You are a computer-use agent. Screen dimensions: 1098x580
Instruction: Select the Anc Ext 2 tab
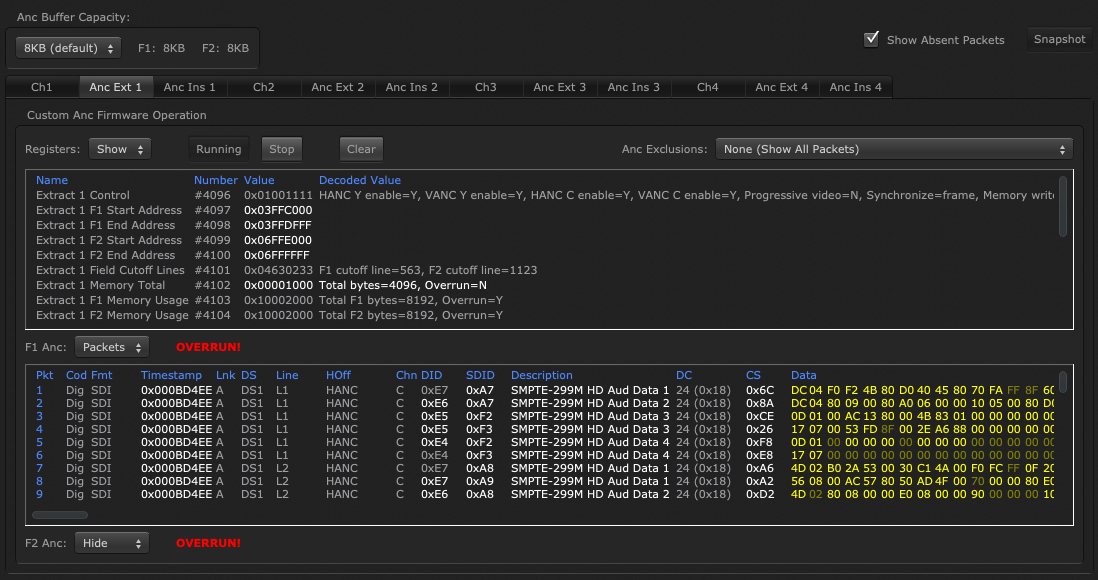tap(337, 88)
